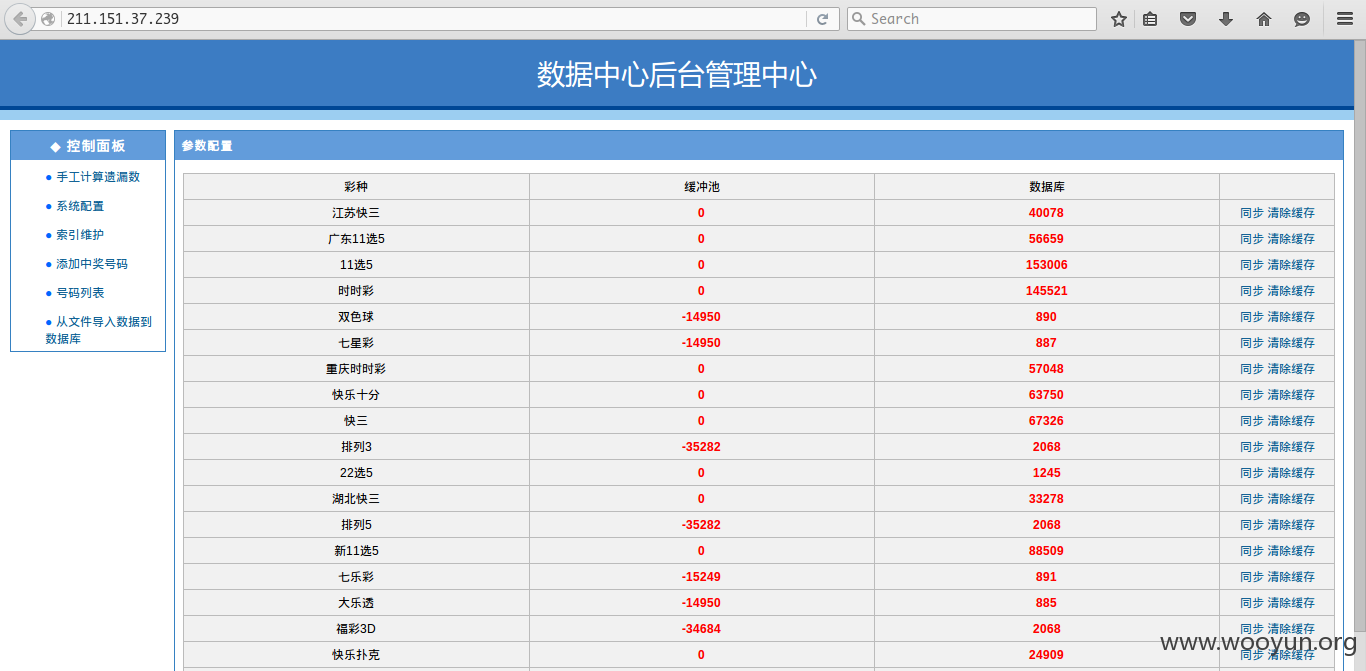The image size is (1366, 671).
Task: Click the 彩种 column header
Action: [x=356, y=187]
